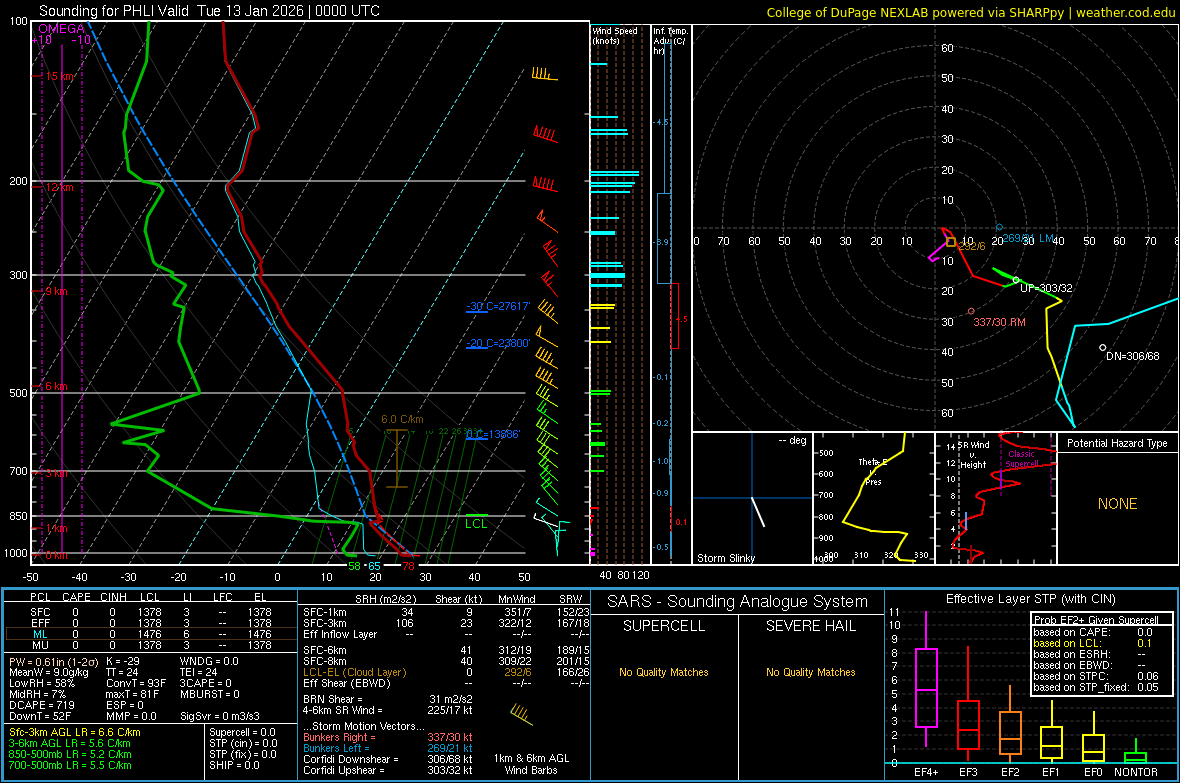Click the 6 km height marker
1180x783 pixels.
56,386
